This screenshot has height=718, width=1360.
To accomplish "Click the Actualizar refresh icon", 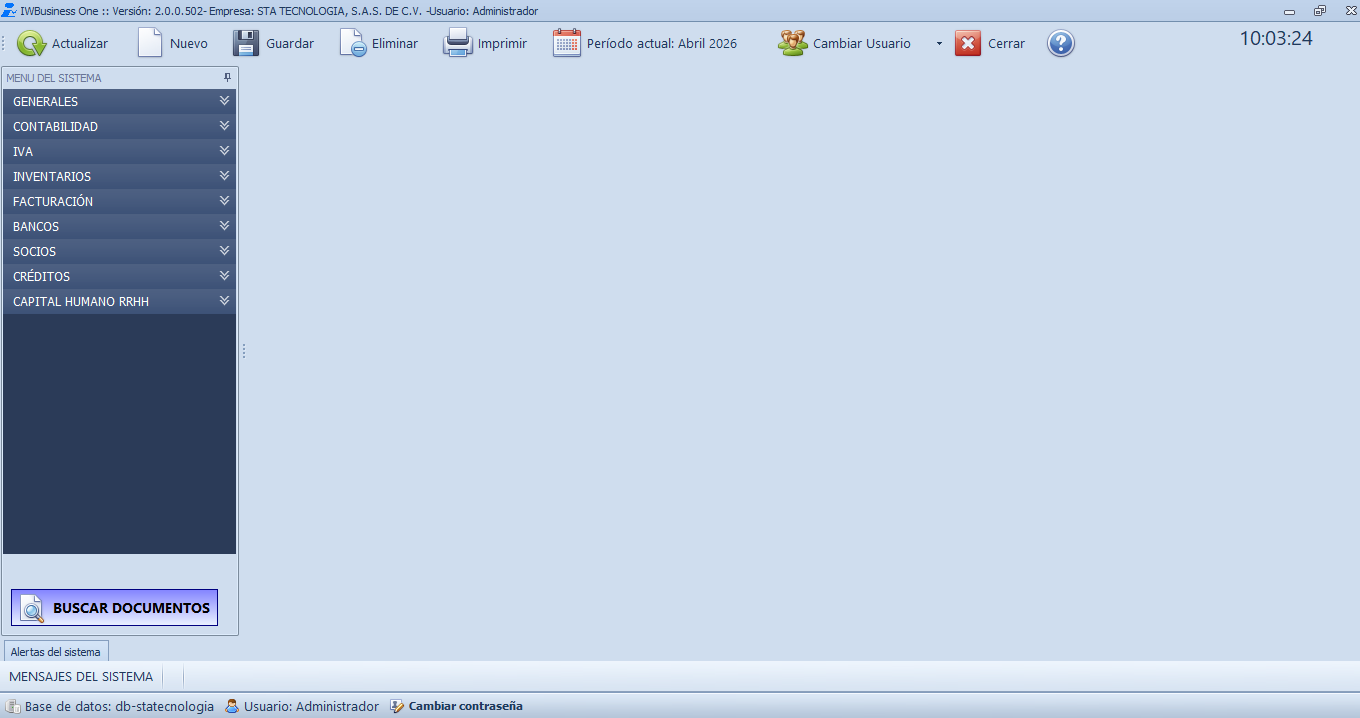I will click(33, 43).
